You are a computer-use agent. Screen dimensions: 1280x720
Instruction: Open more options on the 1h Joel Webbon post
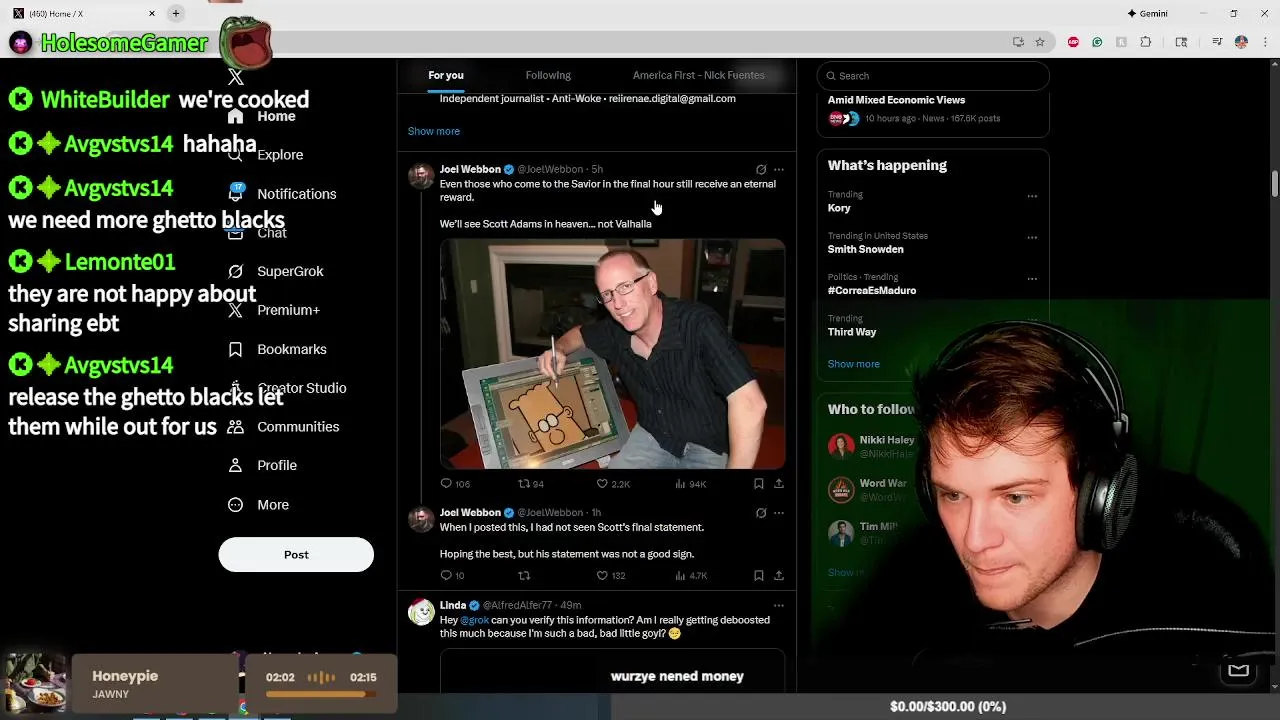(779, 513)
